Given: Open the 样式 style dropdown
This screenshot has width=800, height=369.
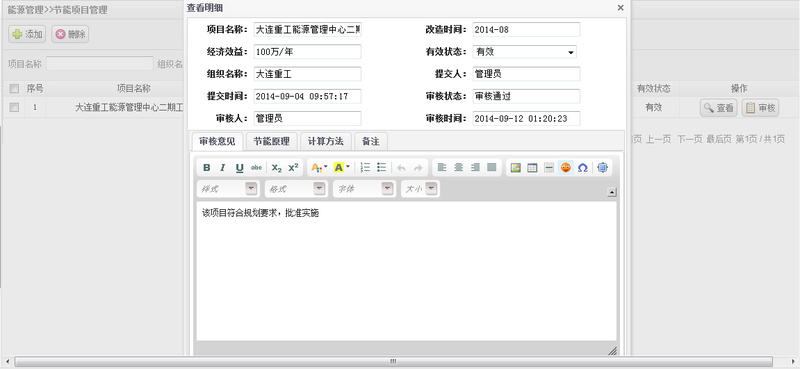Looking at the screenshot, I should (228, 189).
